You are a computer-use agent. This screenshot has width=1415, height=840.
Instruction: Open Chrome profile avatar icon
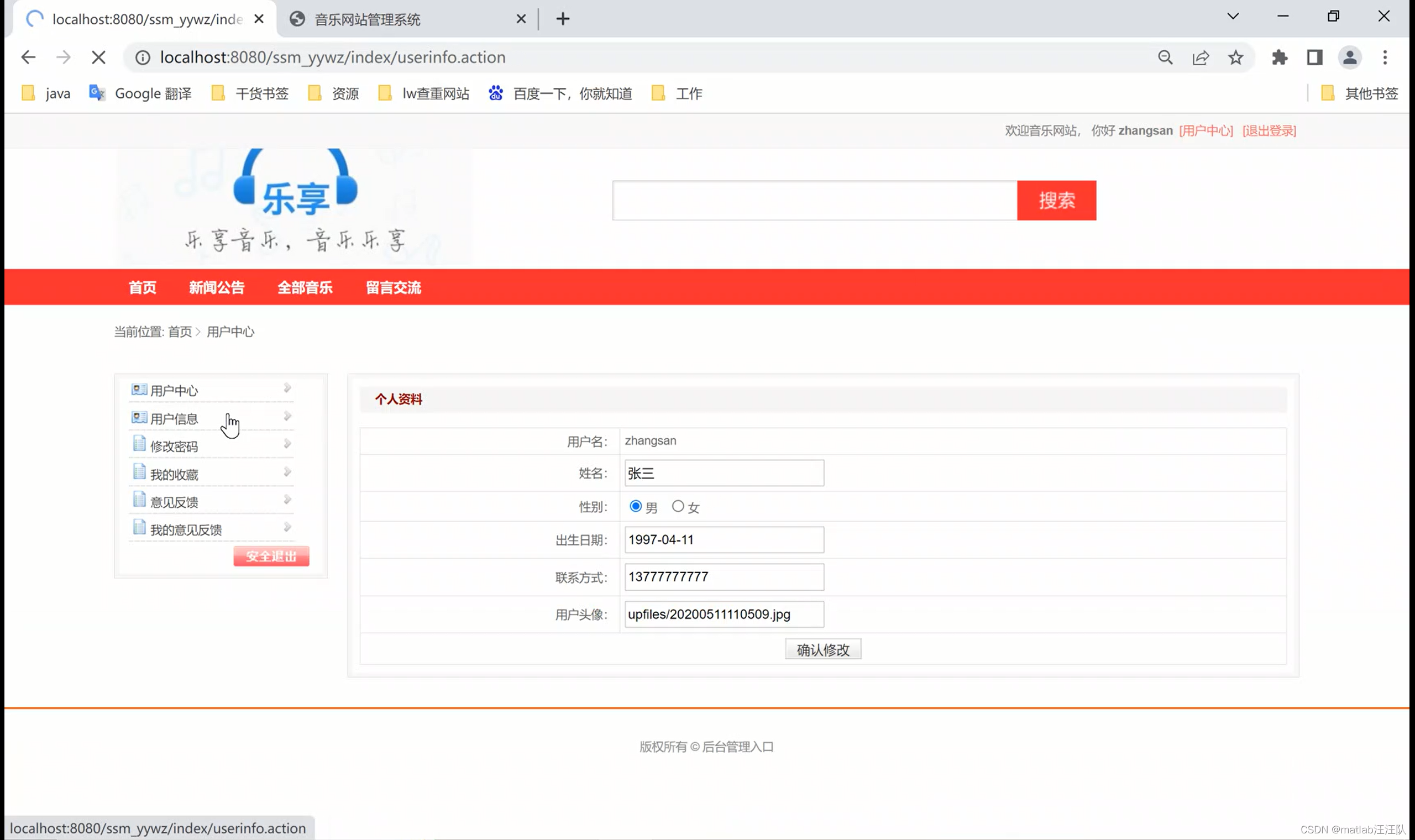point(1349,57)
